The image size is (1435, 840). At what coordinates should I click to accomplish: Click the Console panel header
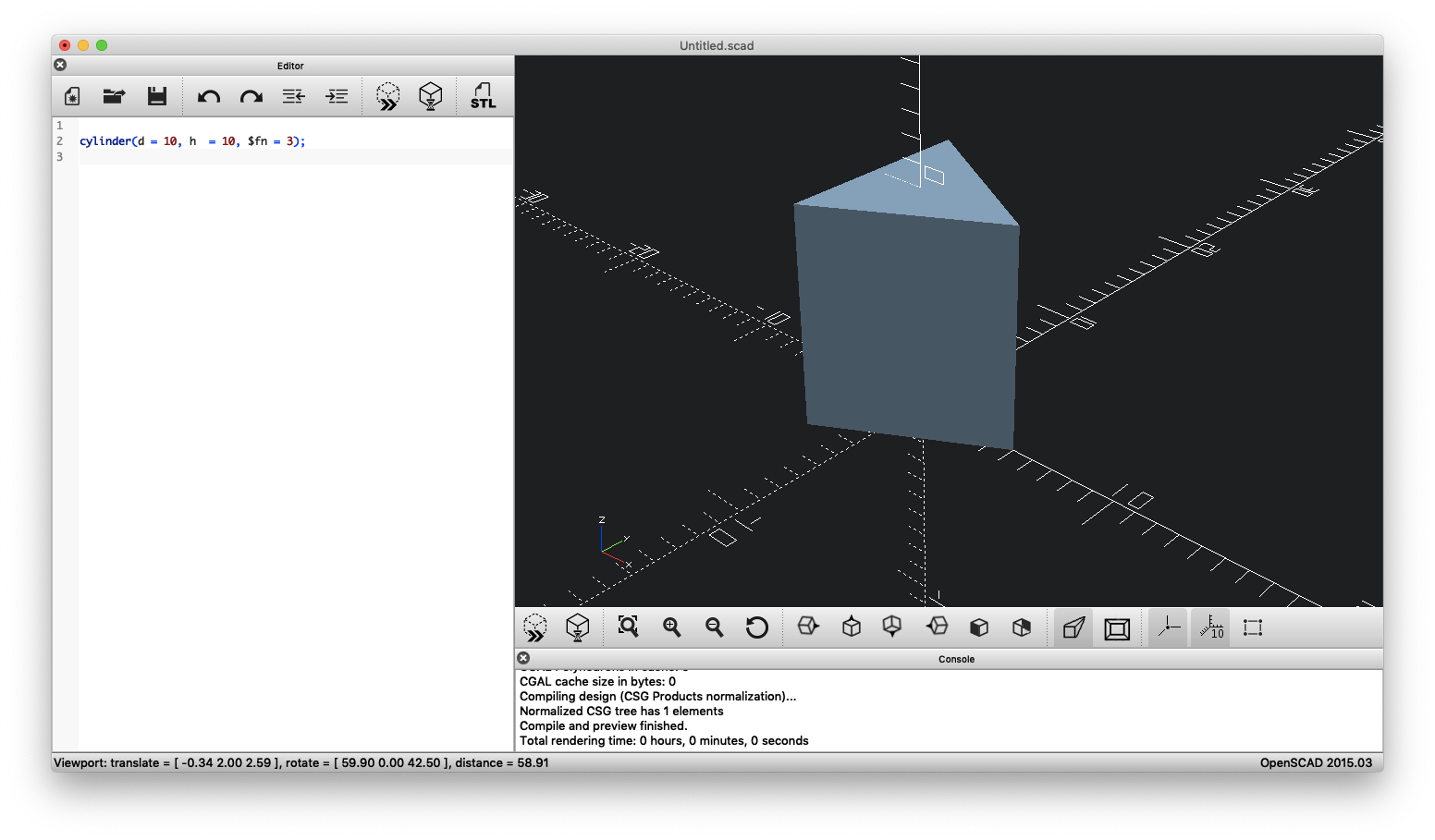956,659
